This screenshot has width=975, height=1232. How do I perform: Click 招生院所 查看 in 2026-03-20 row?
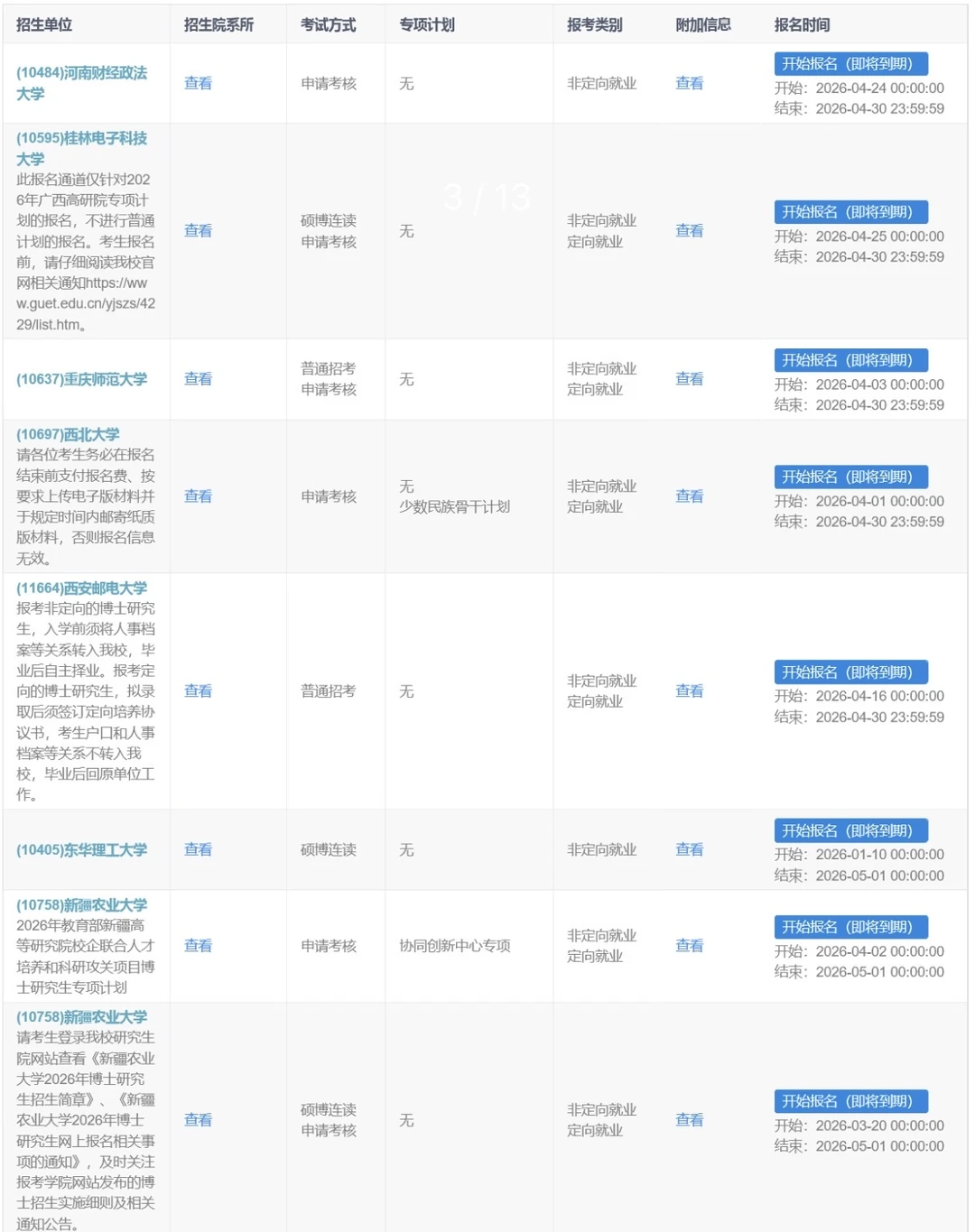(198, 1119)
